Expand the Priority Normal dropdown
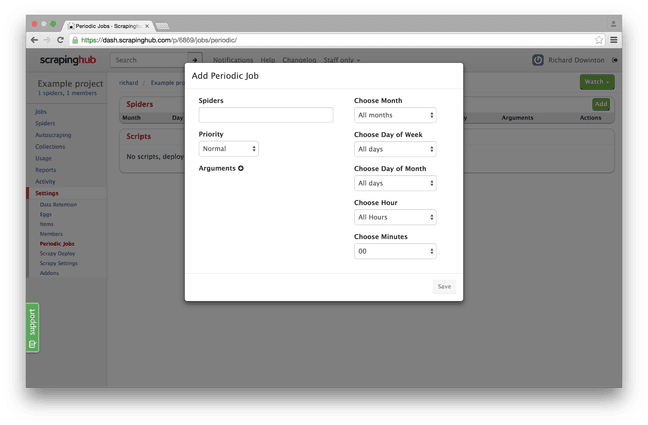Viewport: 648px width, 425px height. point(229,149)
